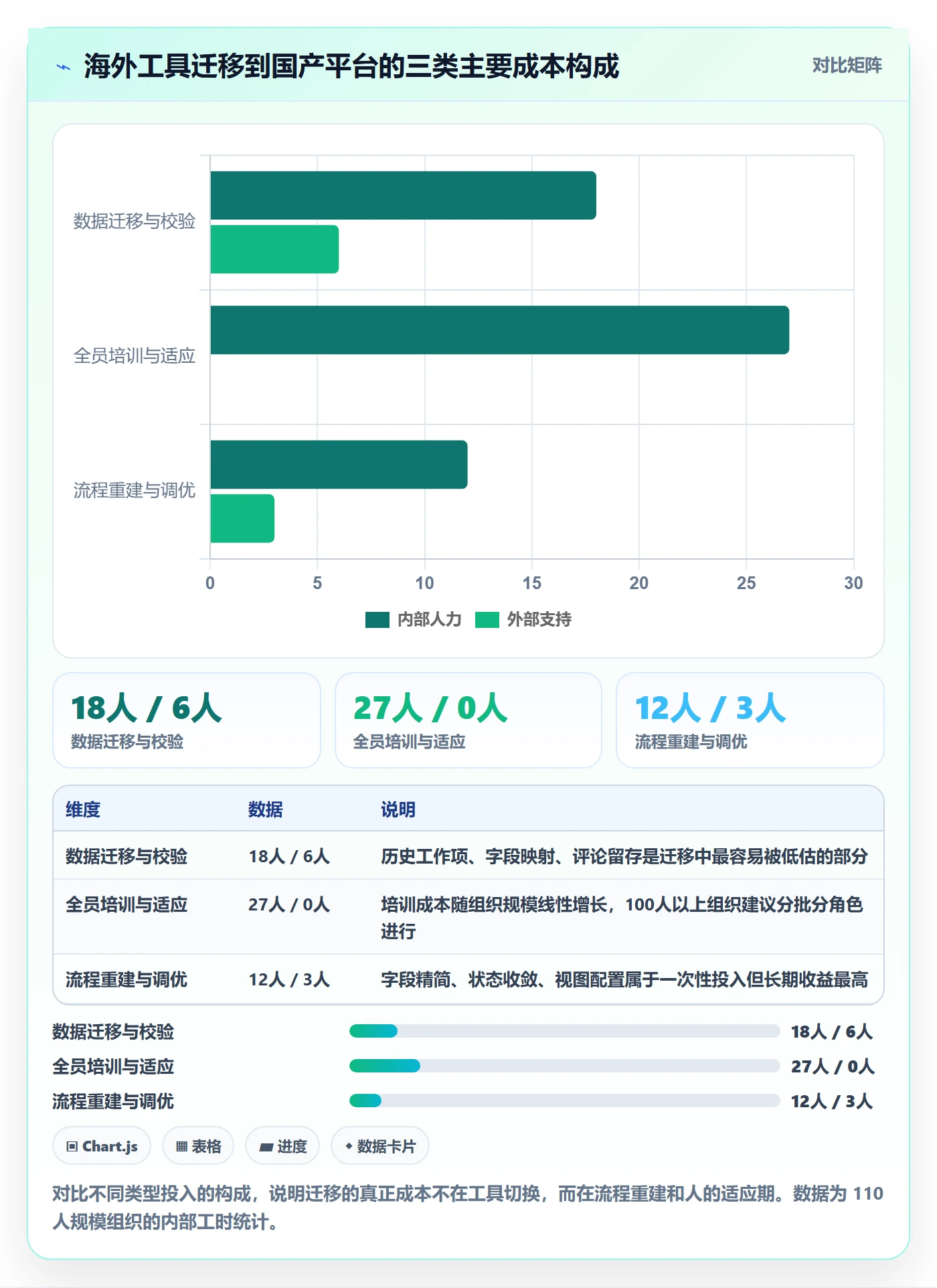Screen dimensions: 937x1288
Task: Click the dark teal 内部人力 legend swatch
Action: pyautogui.click(x=377, y=620)
